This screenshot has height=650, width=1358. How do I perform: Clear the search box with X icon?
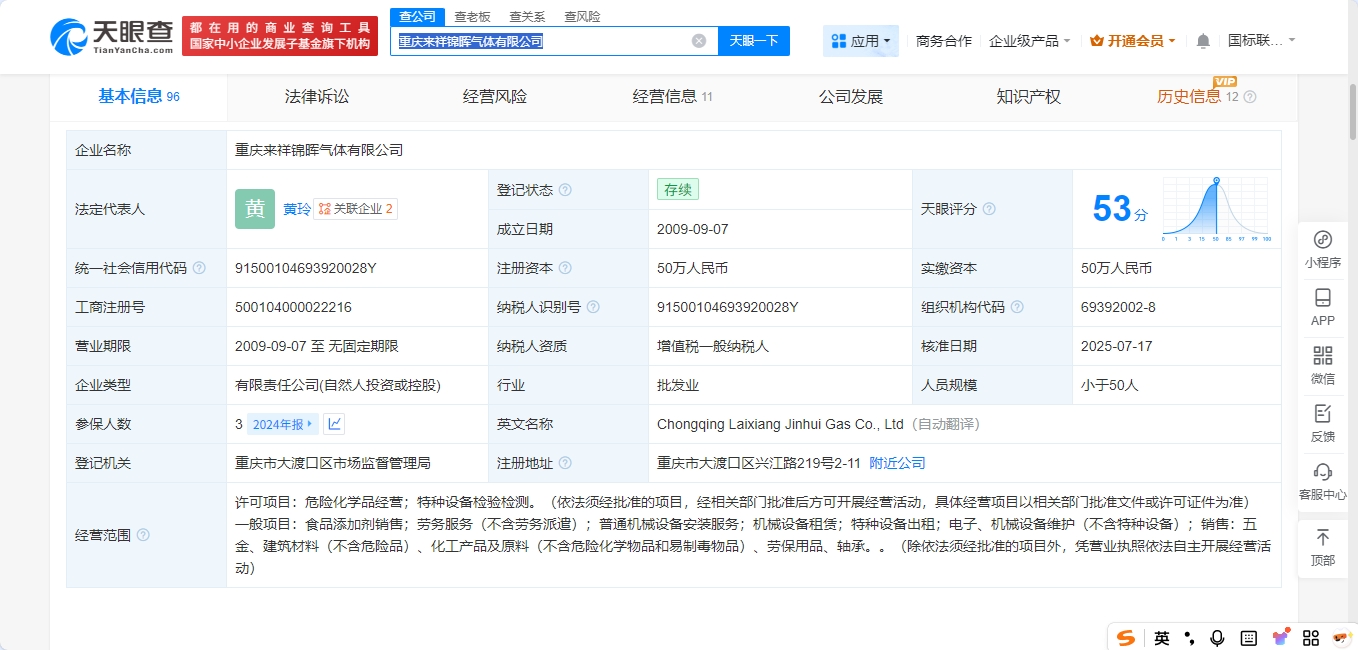(699, 41)
